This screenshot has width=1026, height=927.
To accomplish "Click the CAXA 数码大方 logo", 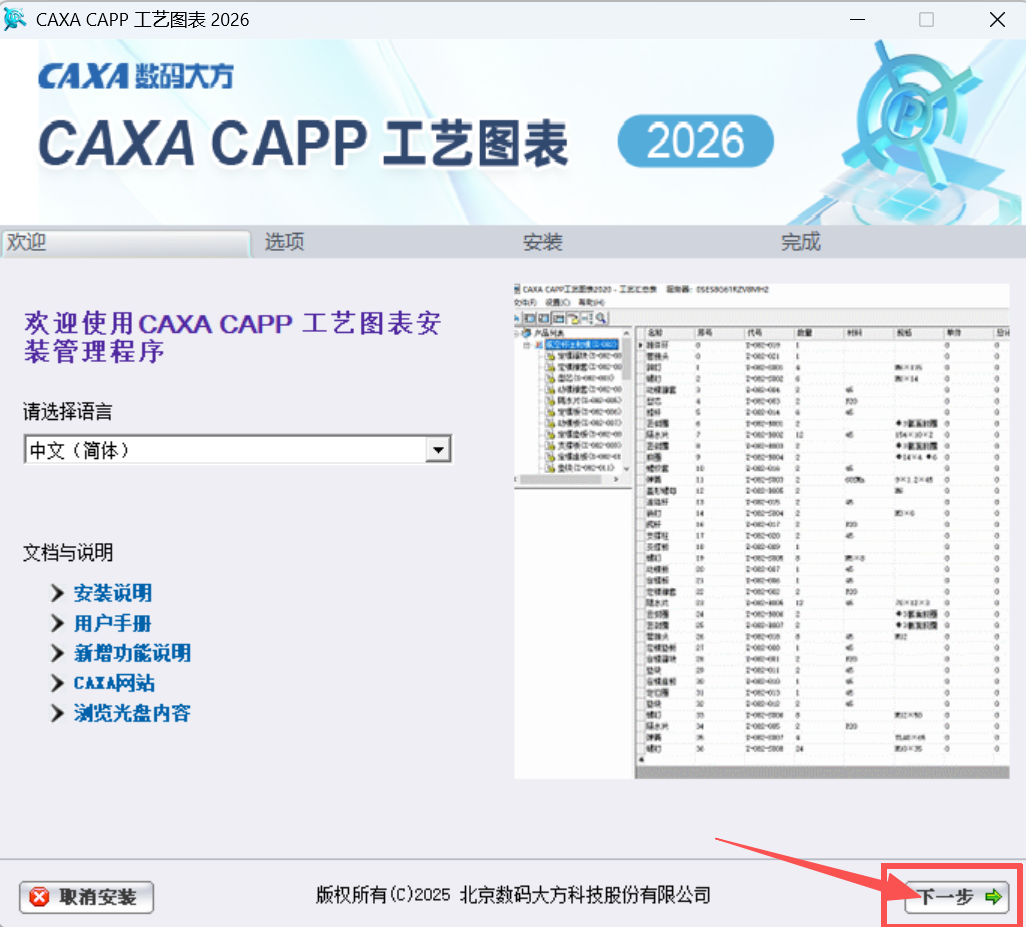I will (136, 77).
